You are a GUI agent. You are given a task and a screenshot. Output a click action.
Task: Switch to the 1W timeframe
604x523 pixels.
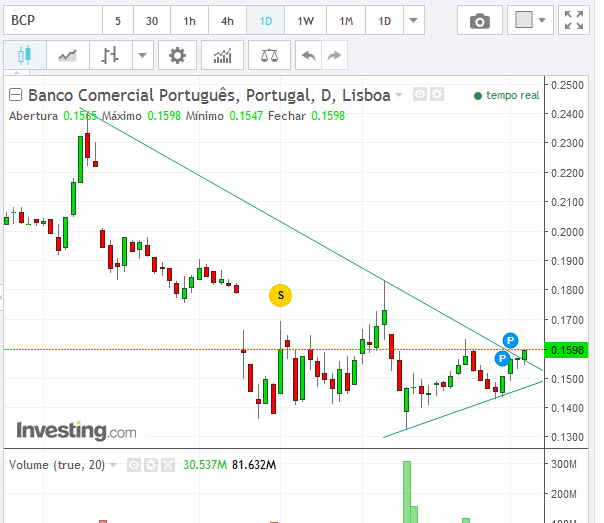click(305, 20)
